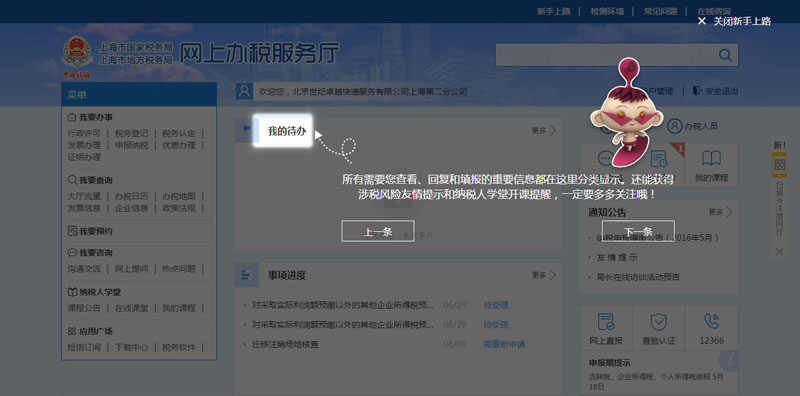This screenshot has width=800, height=396.
Task: Click the 纳税人学堂 book icon in menu
Action: pos(72,292)
